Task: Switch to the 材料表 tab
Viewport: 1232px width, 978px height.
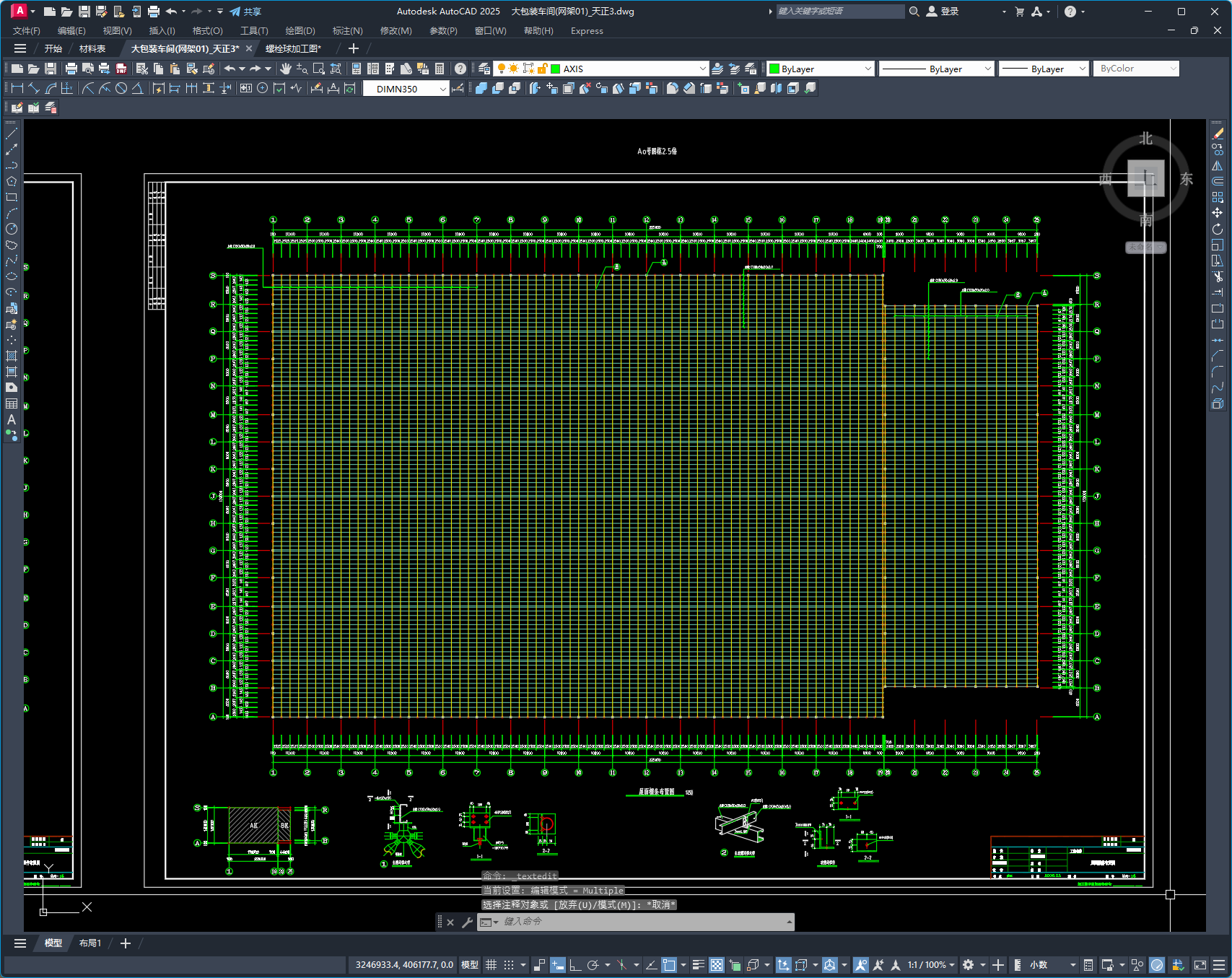Action: point(92,48)
